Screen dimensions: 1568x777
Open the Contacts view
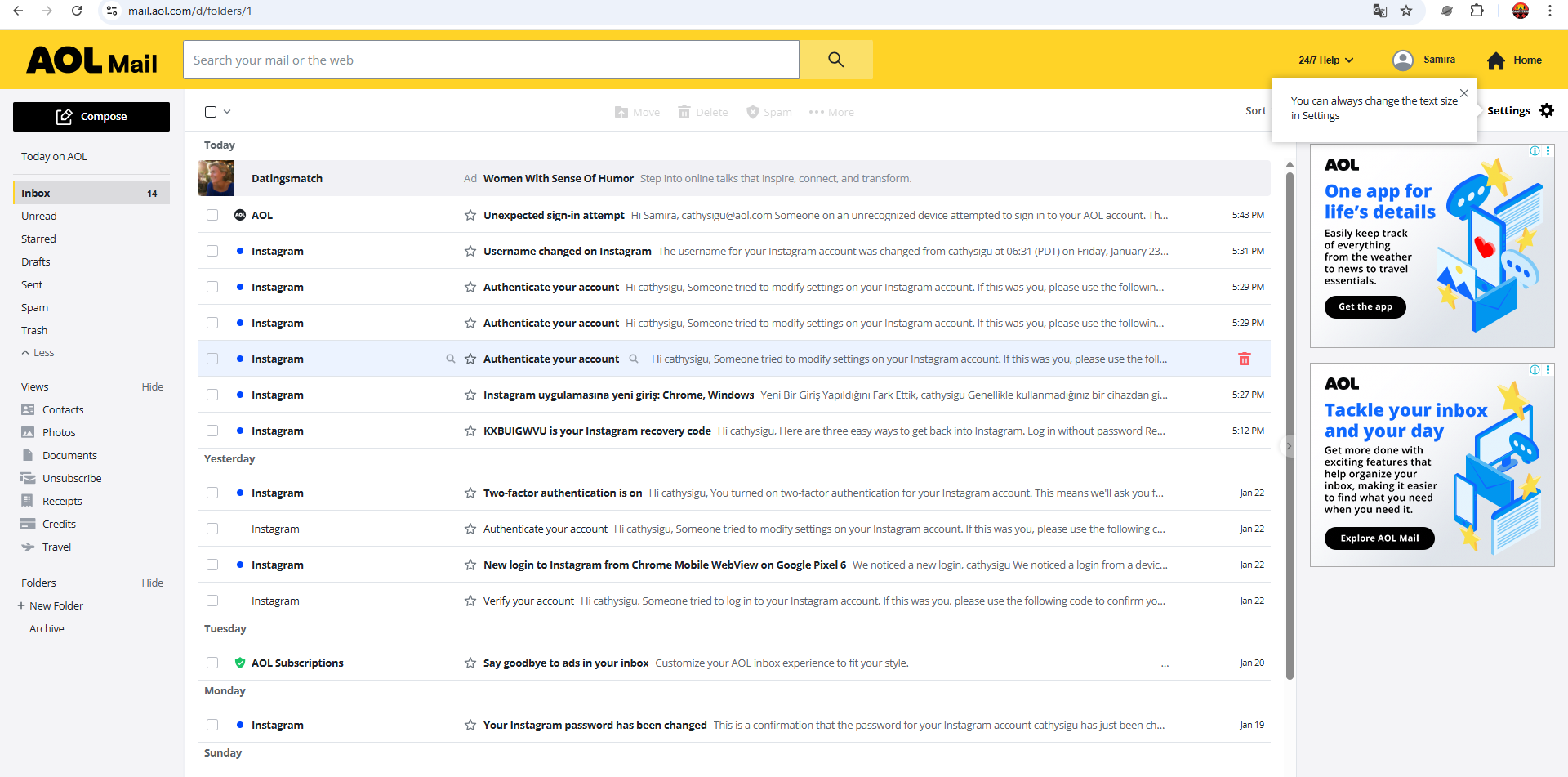coord(63,409)
